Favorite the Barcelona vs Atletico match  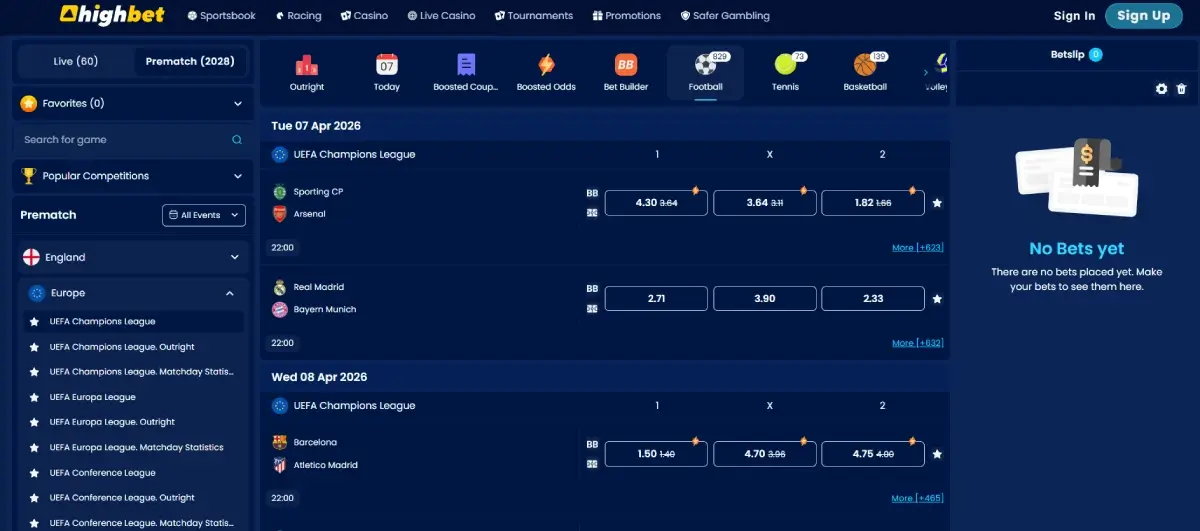937,454
